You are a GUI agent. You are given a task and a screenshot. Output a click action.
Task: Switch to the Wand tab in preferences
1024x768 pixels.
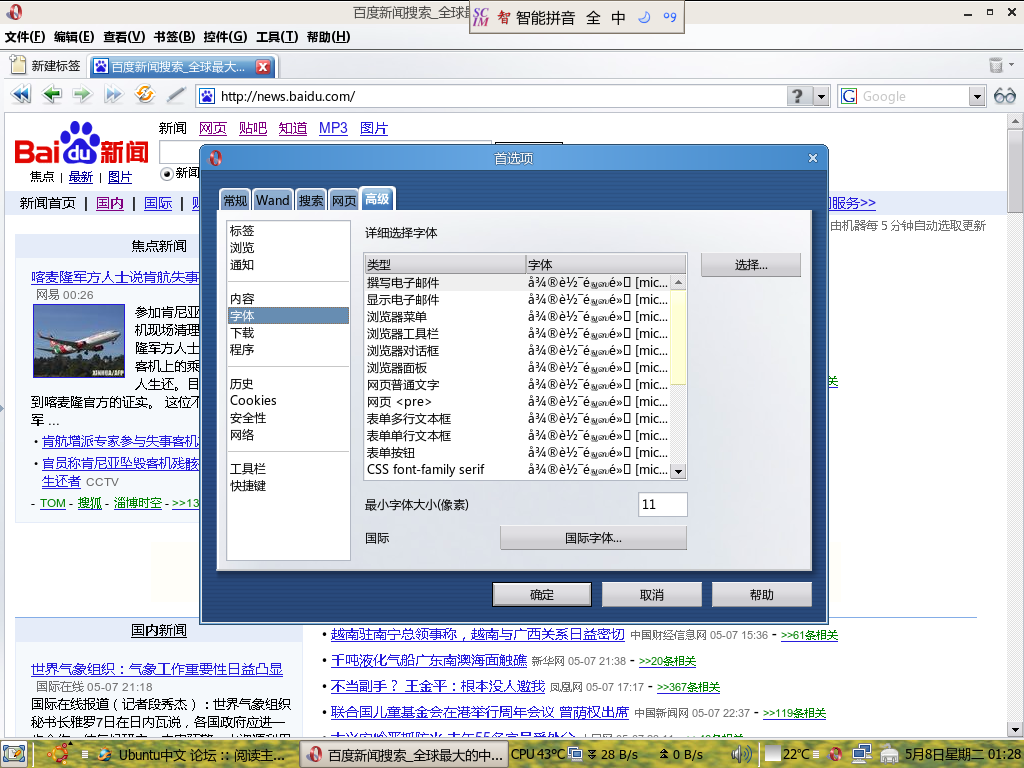pos(272,200)
